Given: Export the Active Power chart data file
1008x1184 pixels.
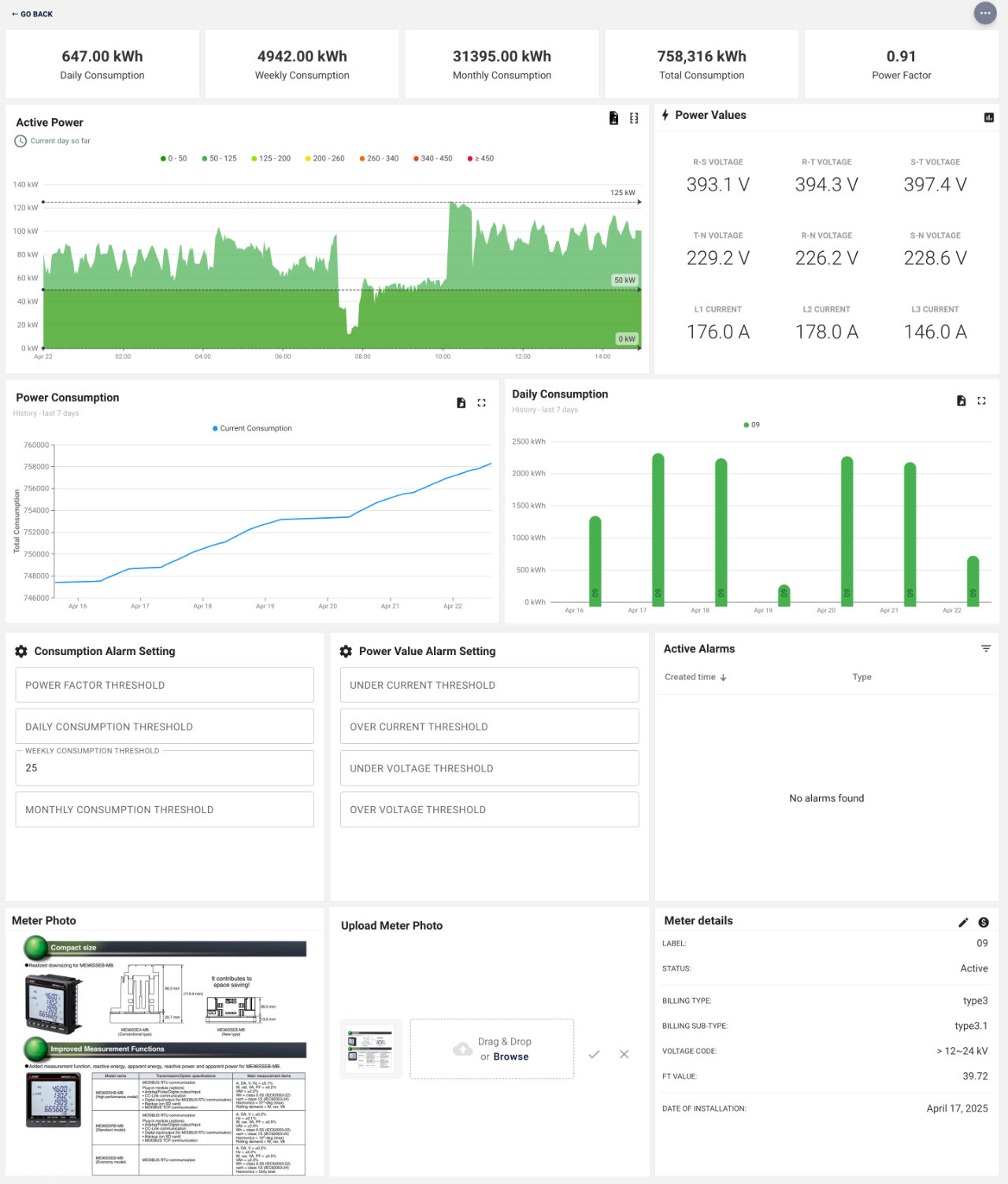Looking at the screenshot, I should pos(613,118).
